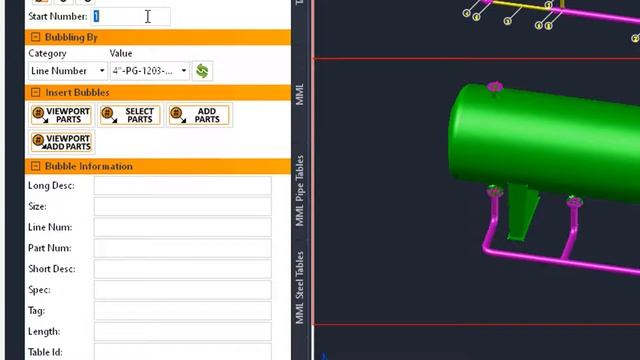Click the Viewport Parts button

pos(61,115)
